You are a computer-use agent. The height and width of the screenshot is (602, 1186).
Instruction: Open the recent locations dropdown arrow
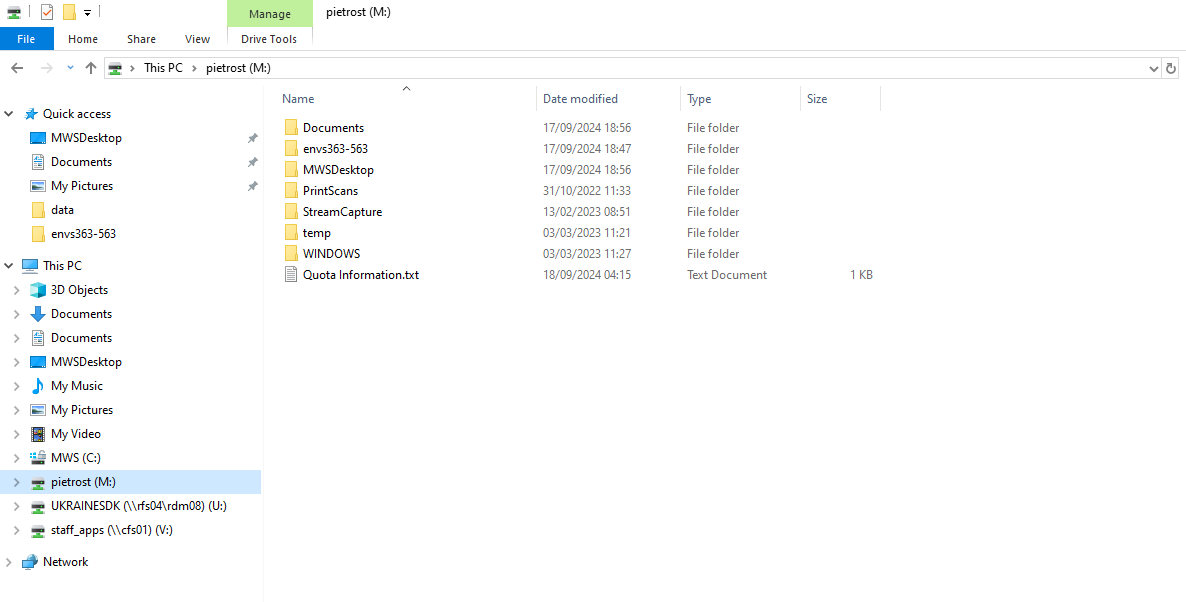(x=70, y=68)
